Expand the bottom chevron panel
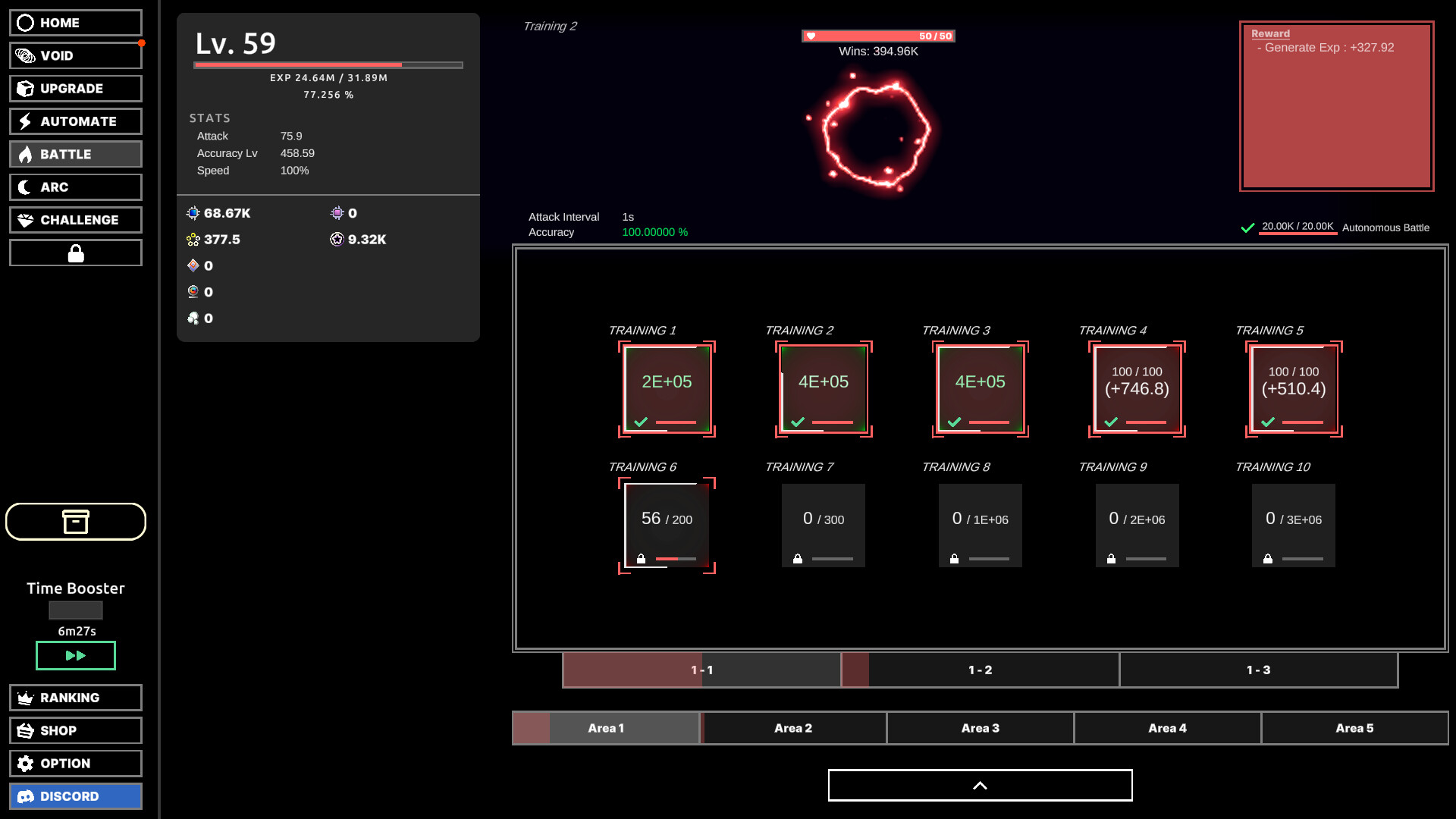Viewport: 1456px width, 819px height. [980, 785]
